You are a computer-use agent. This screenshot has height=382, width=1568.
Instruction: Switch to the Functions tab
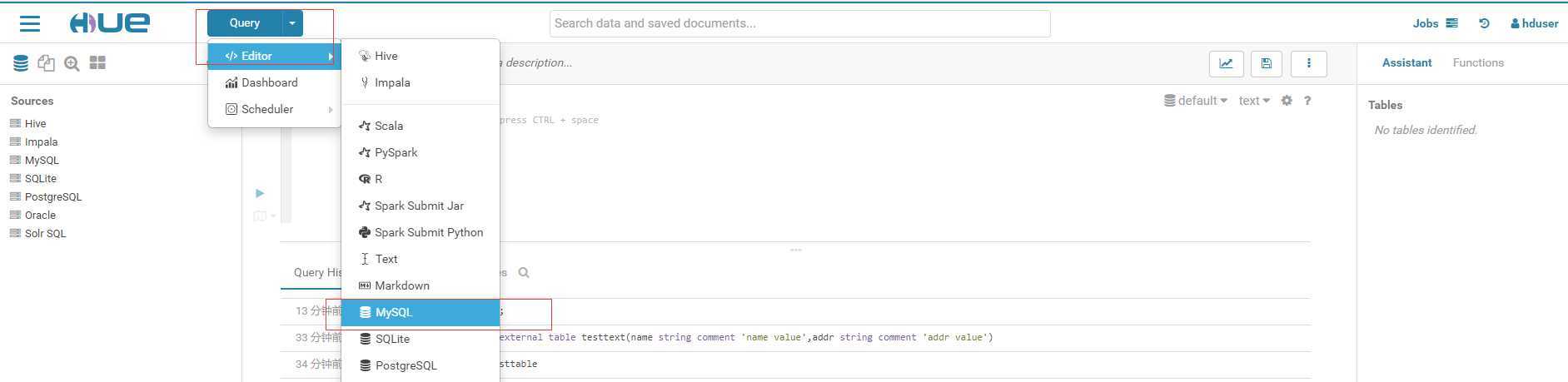click(x=1478, y=62)
